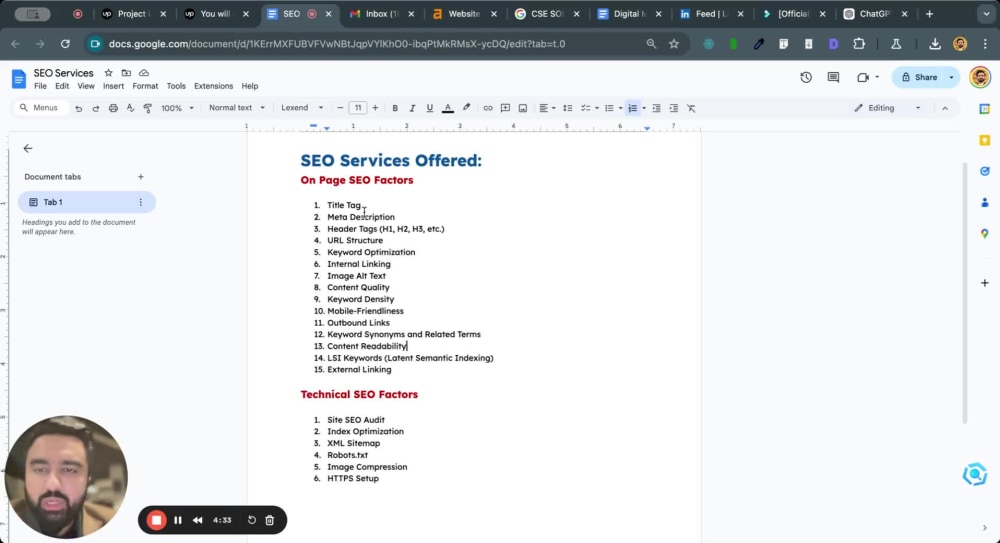1000x543 pixels.
Task: Open the Tools menu
Action: [x=176, y=86]
